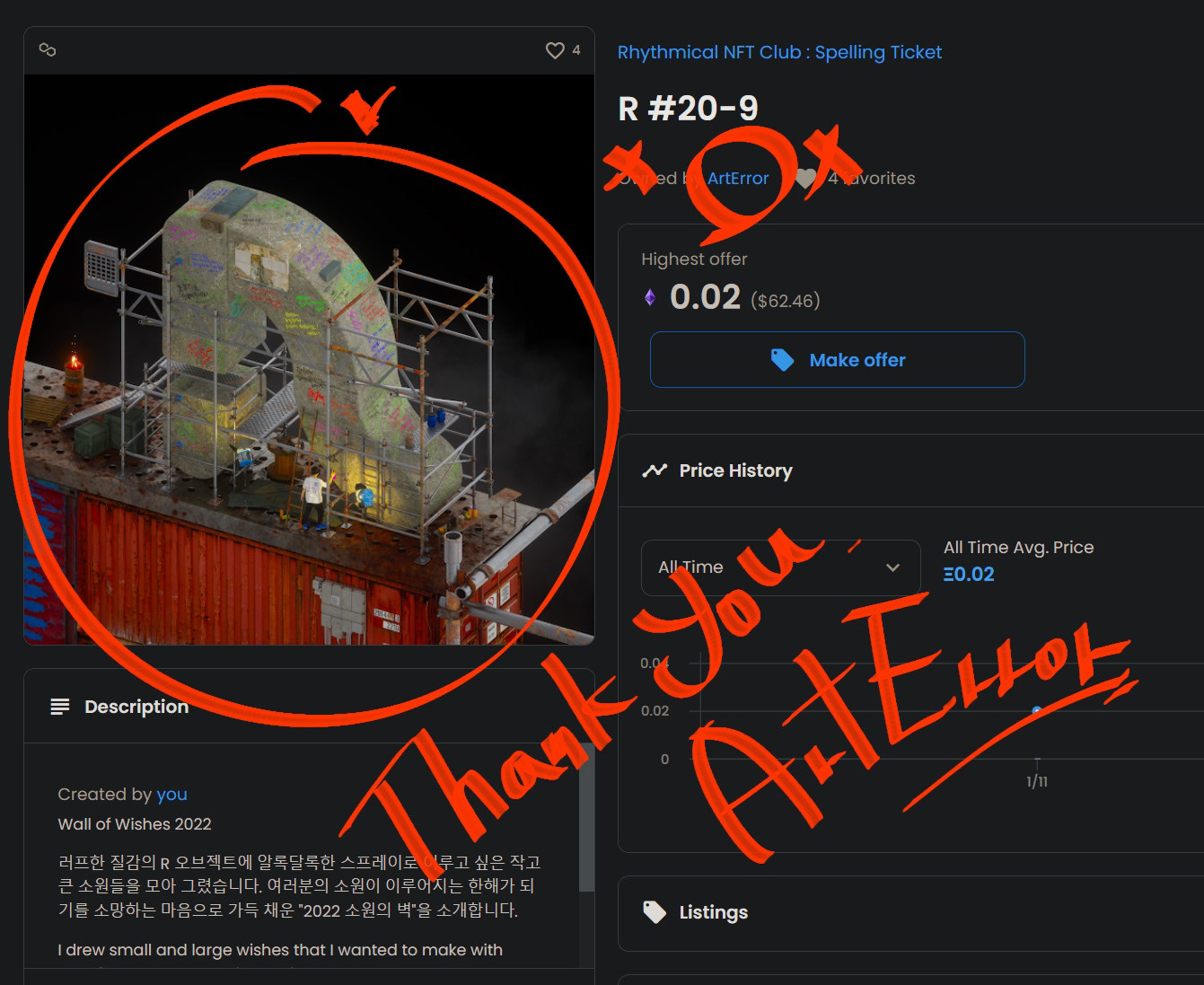1204x985 pixels.
Task: Open the Rhythmical NFT Club : Spelling Ticket collection
Action: pos(779,52)
